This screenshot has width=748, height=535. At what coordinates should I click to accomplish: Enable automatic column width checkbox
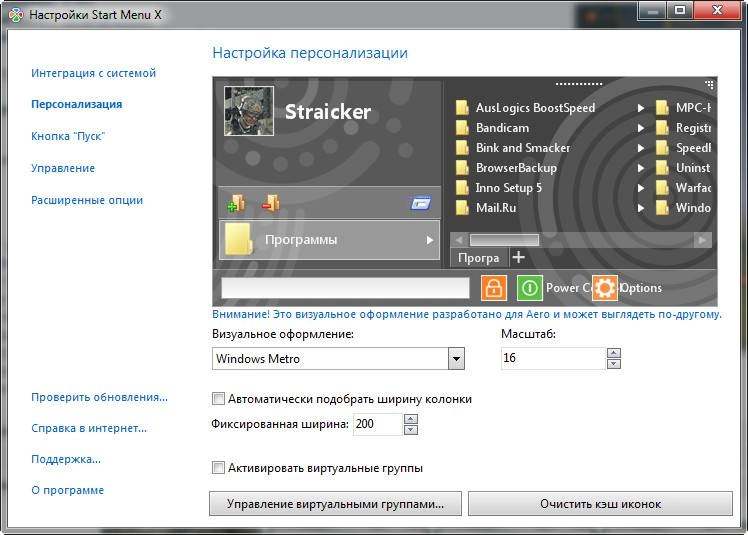(x=218, y=399)
